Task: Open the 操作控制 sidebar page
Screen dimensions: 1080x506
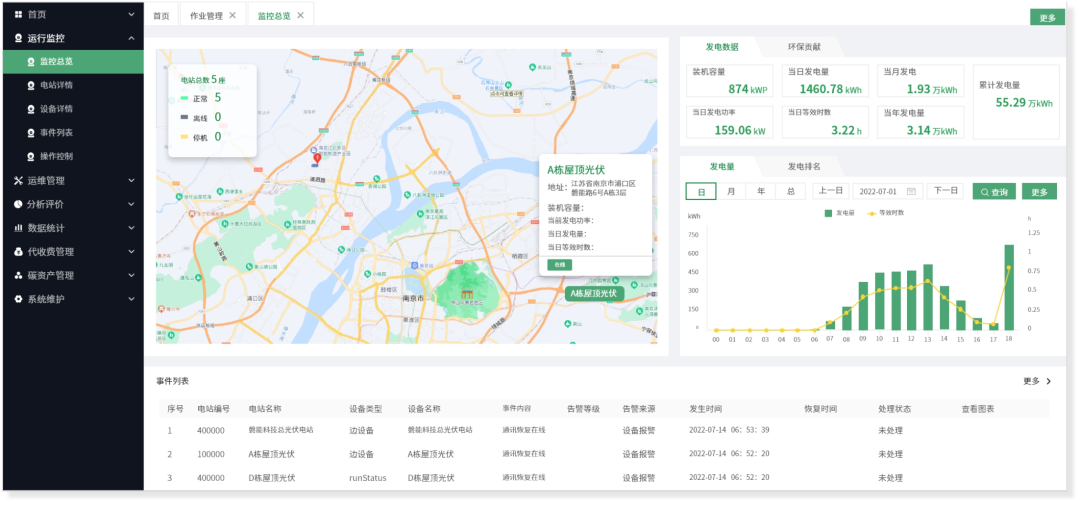Action: pos(73,156)
